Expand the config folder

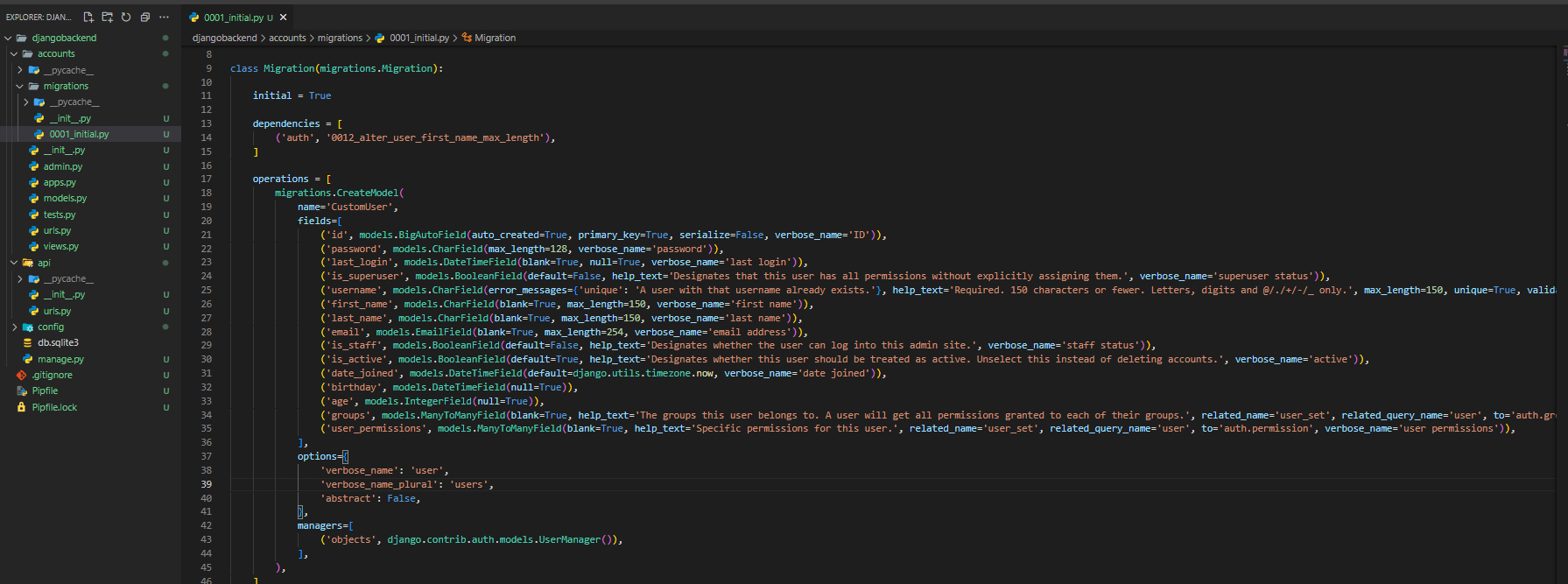(x=15, y=327)
